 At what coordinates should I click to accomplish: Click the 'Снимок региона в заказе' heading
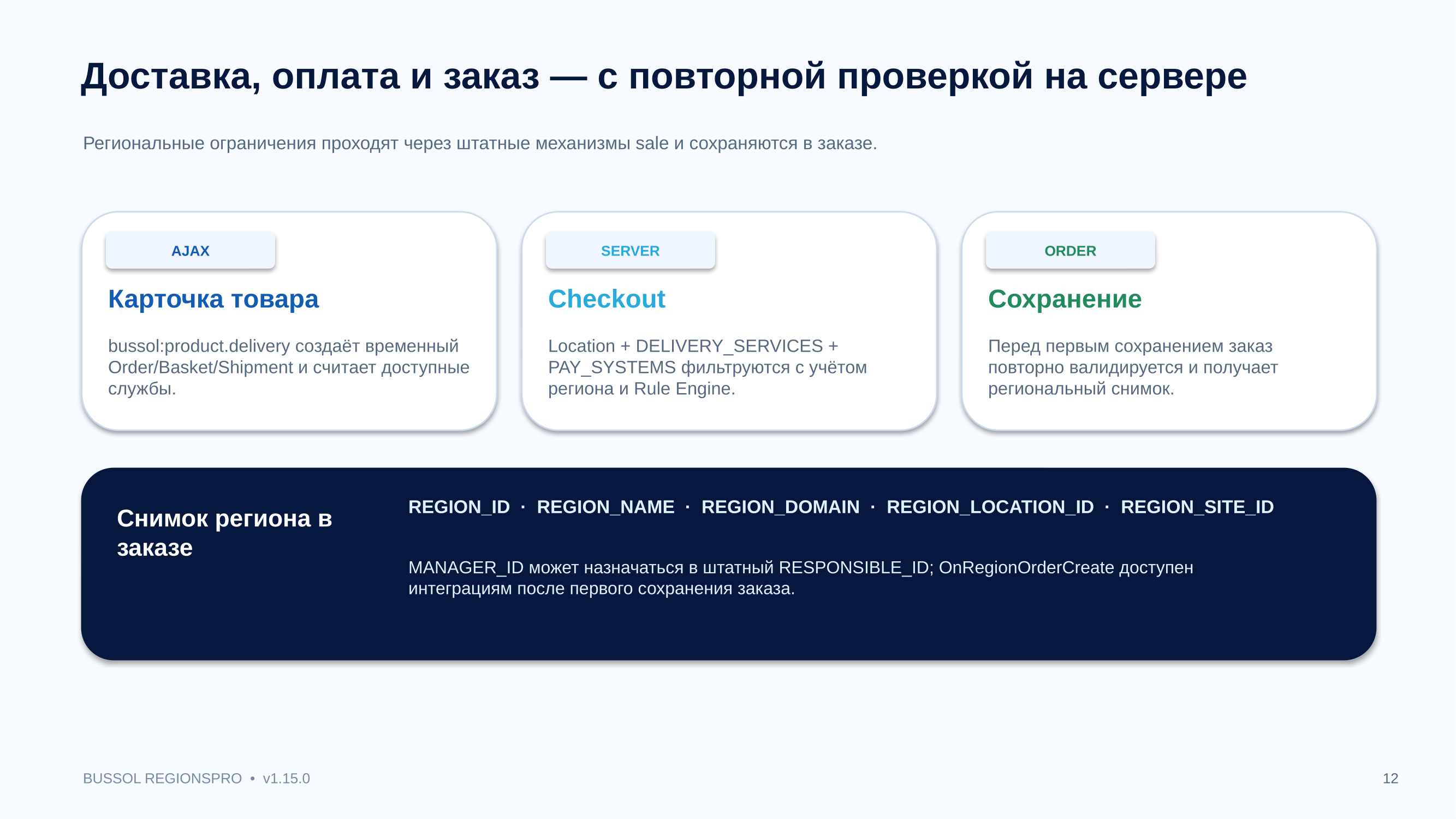(224, 532)
